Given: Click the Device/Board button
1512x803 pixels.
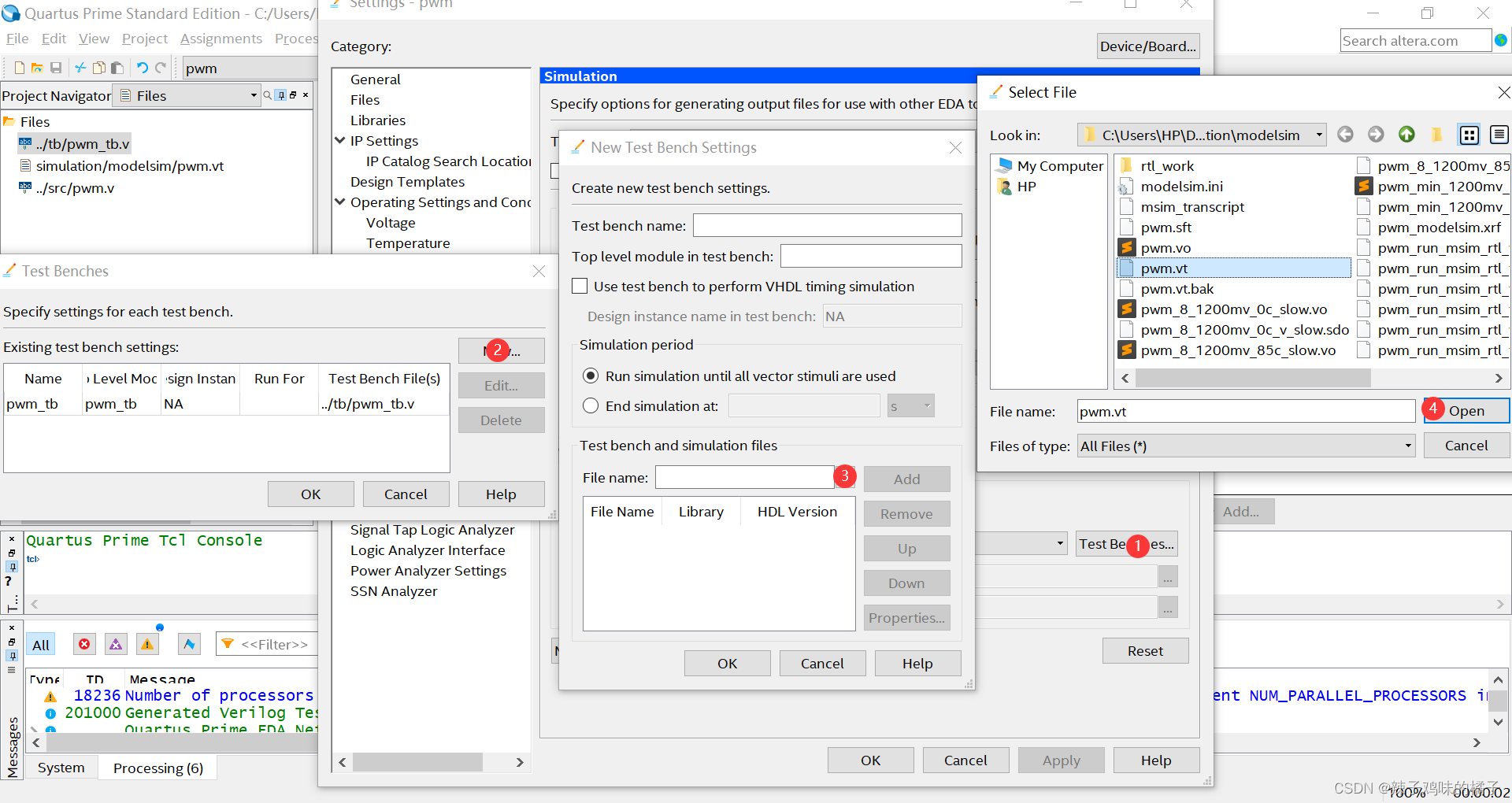Looking at the screenshot, I should pos(1148,46).
